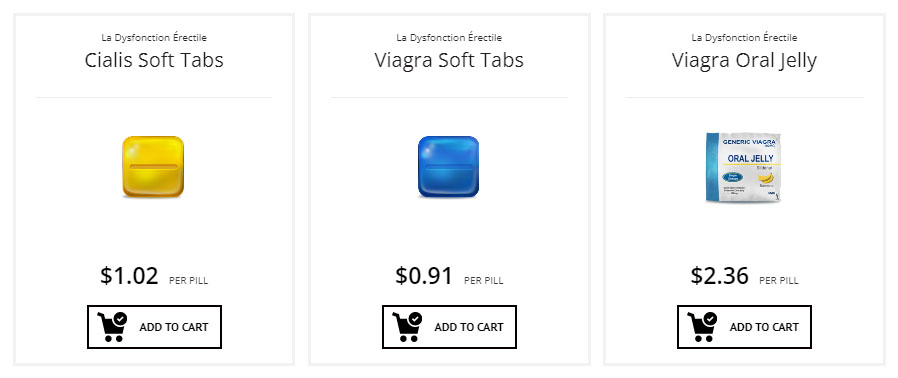Open the Viagra Oral Jelly product title
898x378 pixels.
coord(744,60)
